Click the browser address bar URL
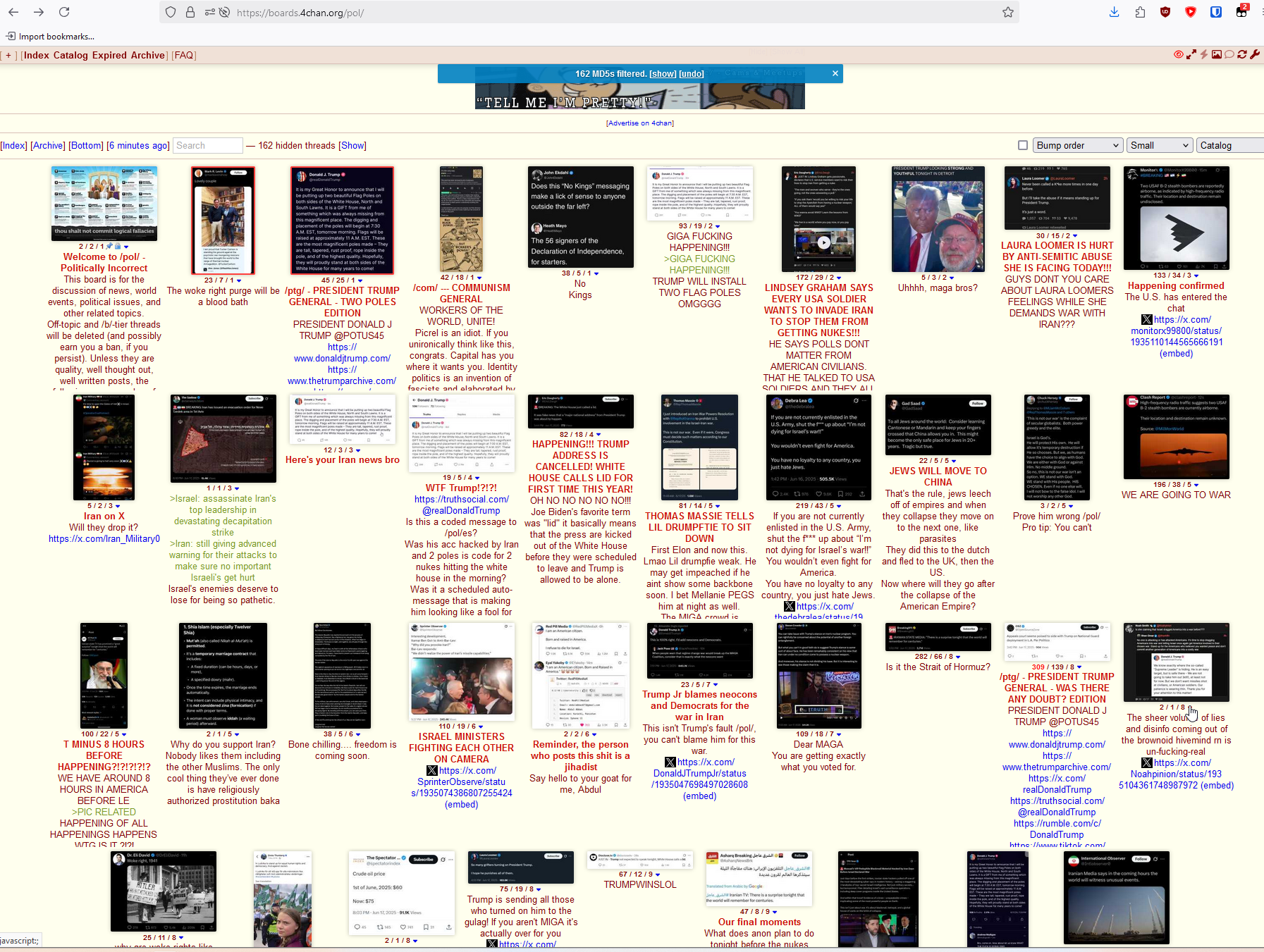Viewport: 1264px width, 952px height. click(x=300, y=13)
